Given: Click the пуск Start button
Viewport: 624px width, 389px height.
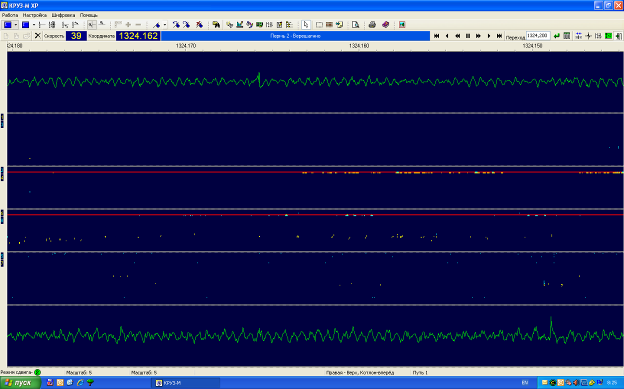Looking at the screenshot, I should tap(20, 383).
